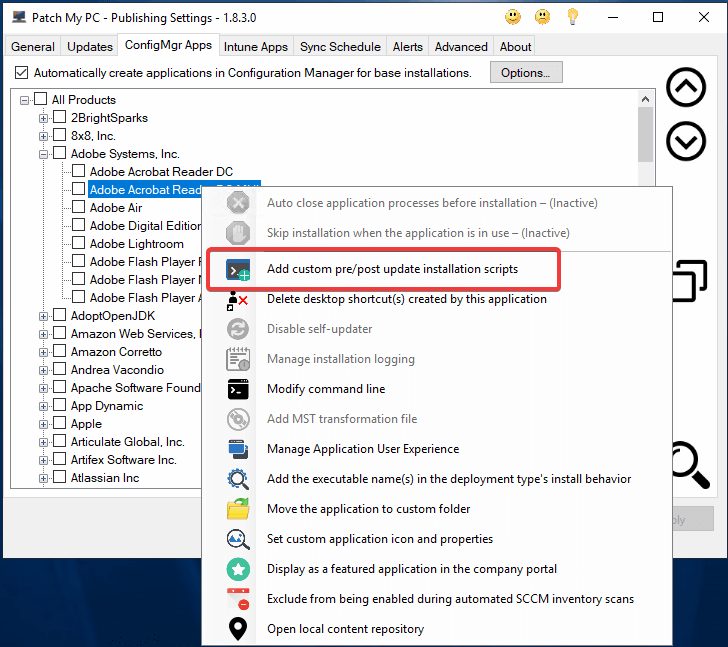Select the Adobe Digital Editions tree row
The height and width of the screenshot is (647, 728).
[145, 226]
